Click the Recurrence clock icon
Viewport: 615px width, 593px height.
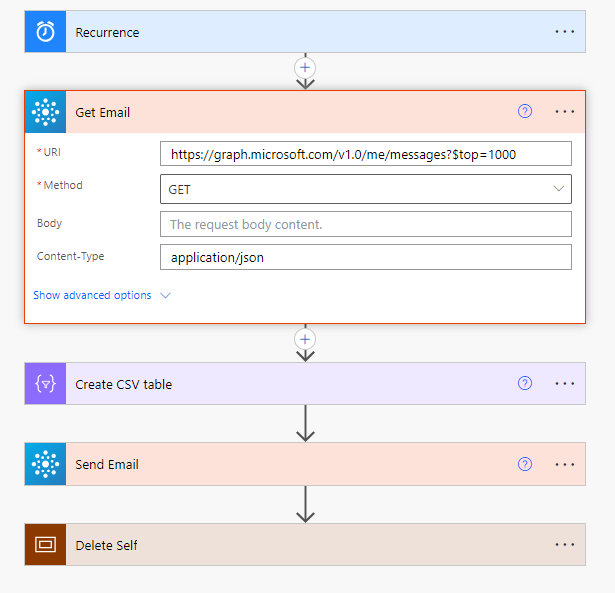pos(45,32)
